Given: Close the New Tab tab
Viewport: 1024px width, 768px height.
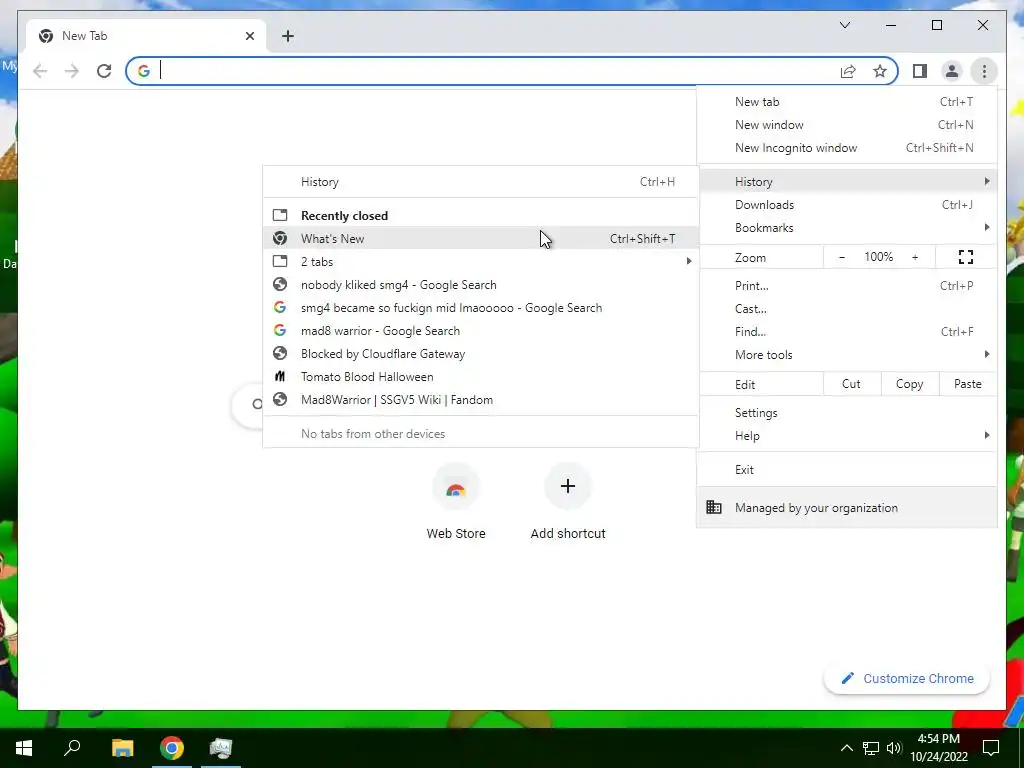Looking at the screenshot, I should click(x=249, y=36).
